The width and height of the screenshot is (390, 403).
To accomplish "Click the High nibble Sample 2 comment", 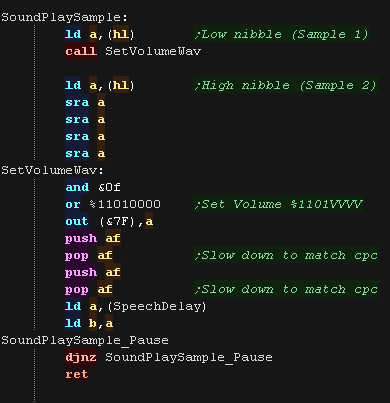I will point(286,85).
